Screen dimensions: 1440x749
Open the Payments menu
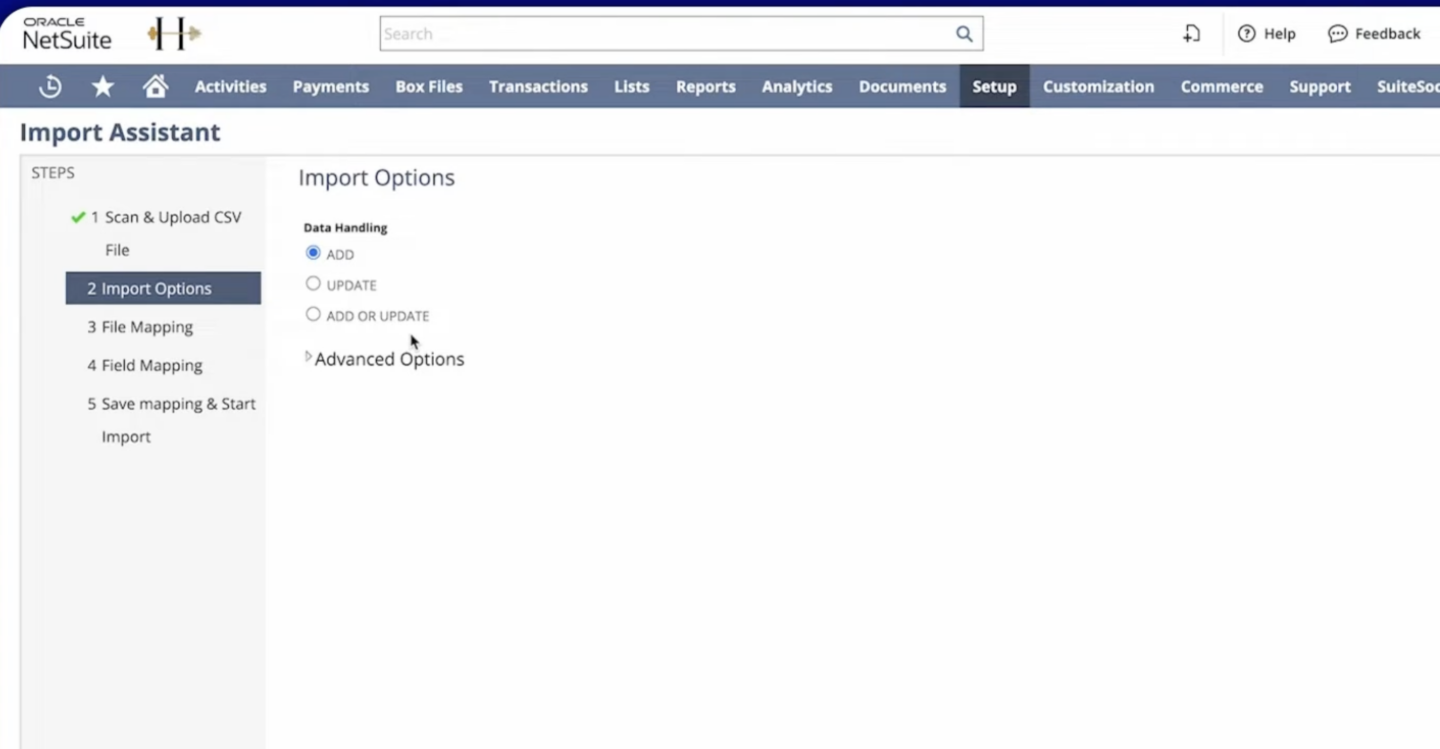(331, 87)
